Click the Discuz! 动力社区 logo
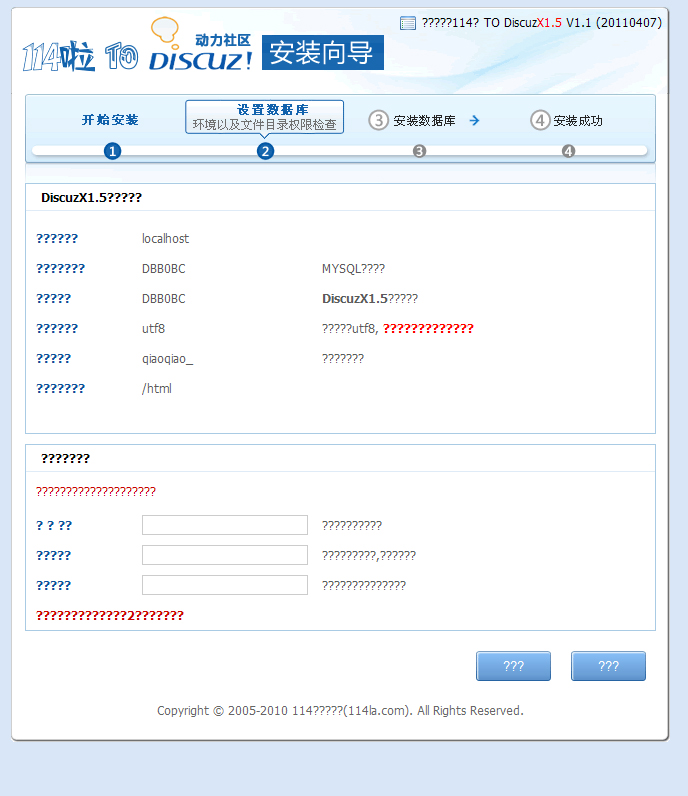The width and height of the screenshot is (688, 796). [201, 44]
